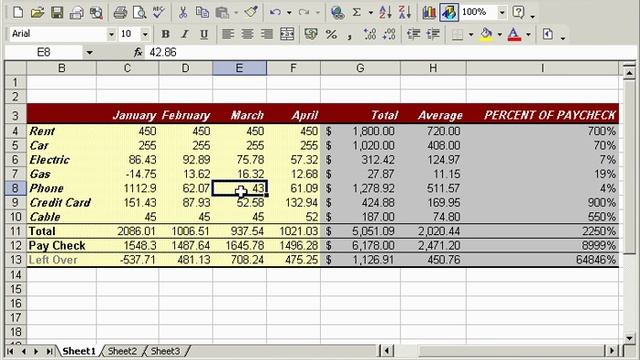Go to the last sheet tab
This screenshot has width=640, height=360.
point(49,351)
